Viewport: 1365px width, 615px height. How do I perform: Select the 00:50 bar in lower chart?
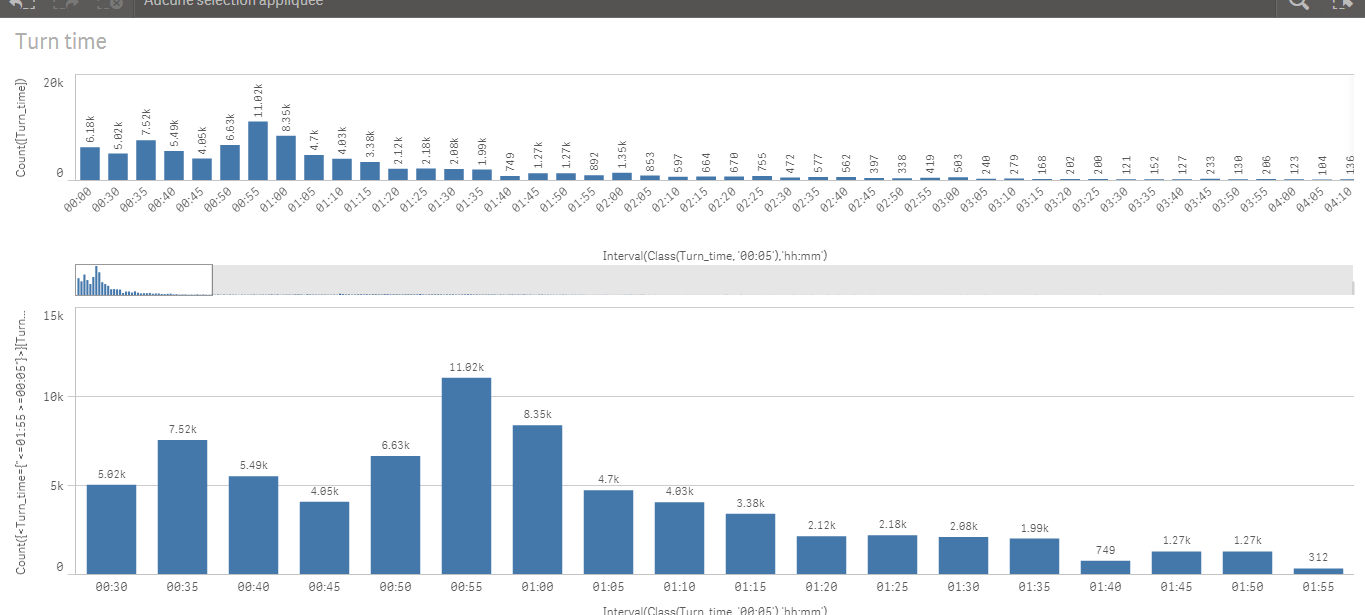point(395,514)
